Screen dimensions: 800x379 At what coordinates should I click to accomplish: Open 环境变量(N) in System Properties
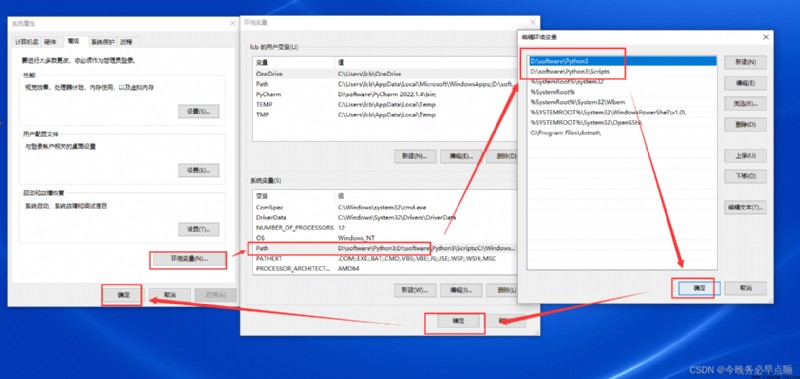[188, 259]
